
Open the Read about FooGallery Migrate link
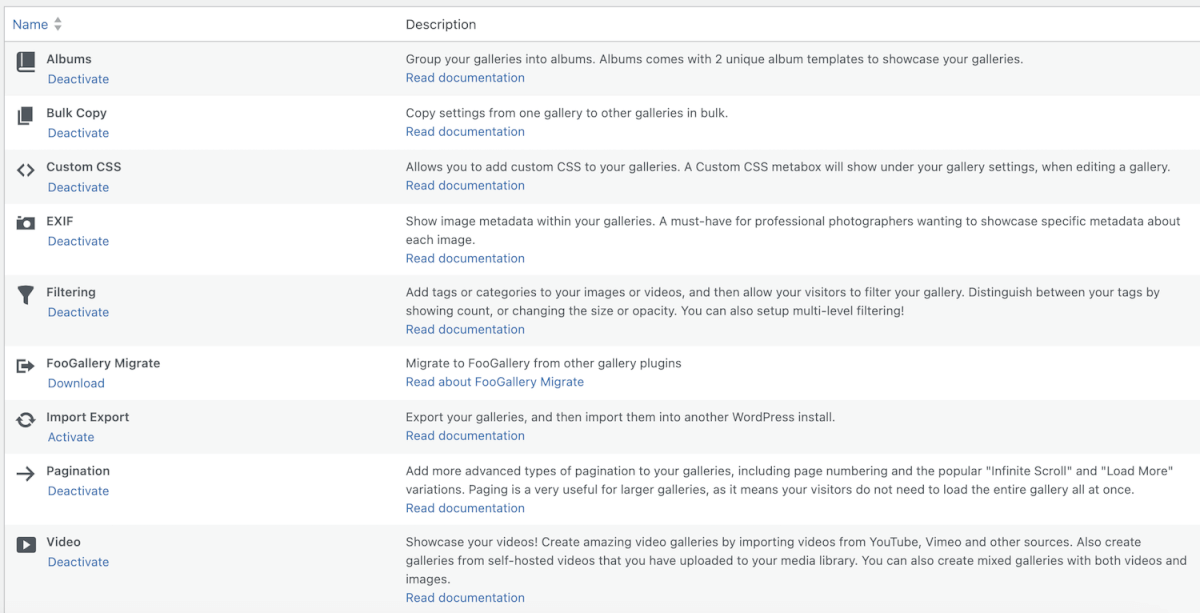[495, 381]
